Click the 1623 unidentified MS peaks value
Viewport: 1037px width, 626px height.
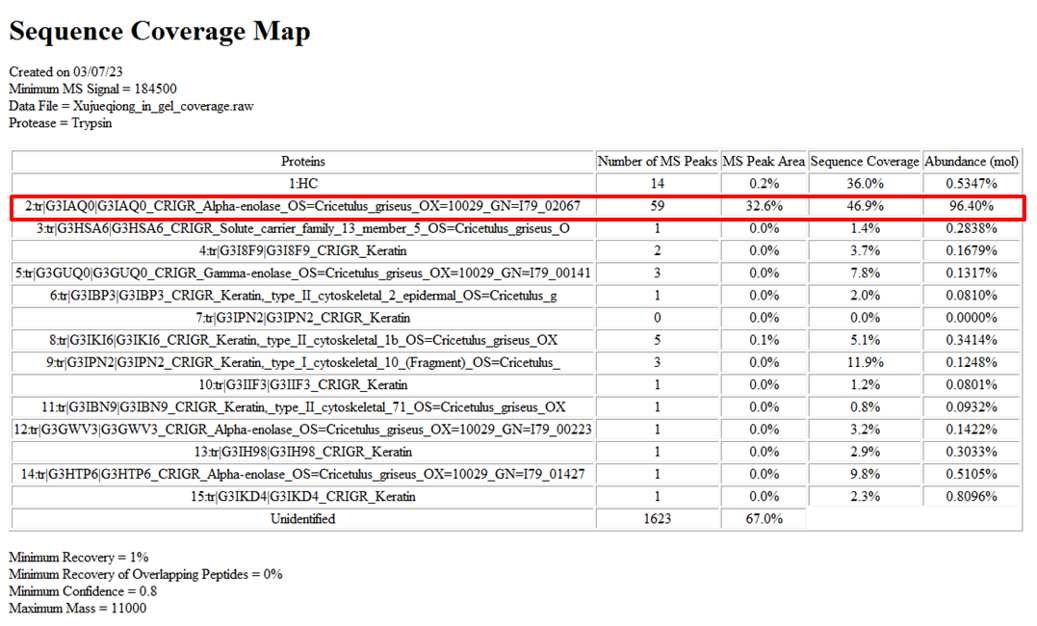coord(657,519)
